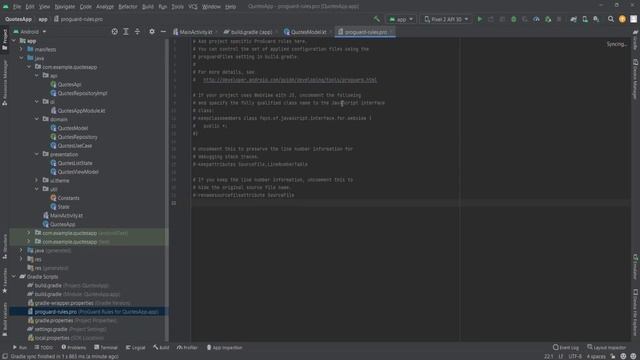
Task: Expand the manifests folder
Action: 22,49
